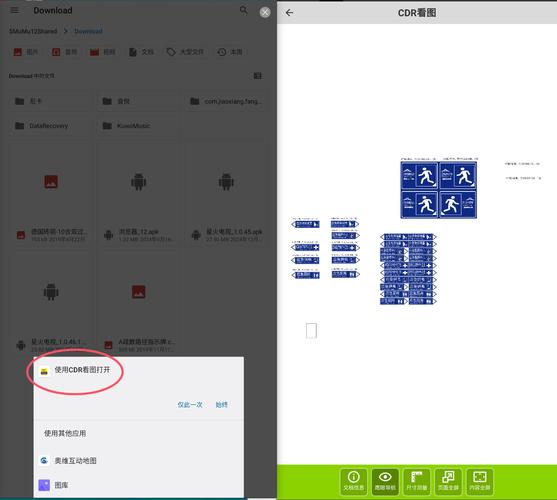
Task: Choose 奥维互动地图 app to open file
Action: (x=139, y=461)
